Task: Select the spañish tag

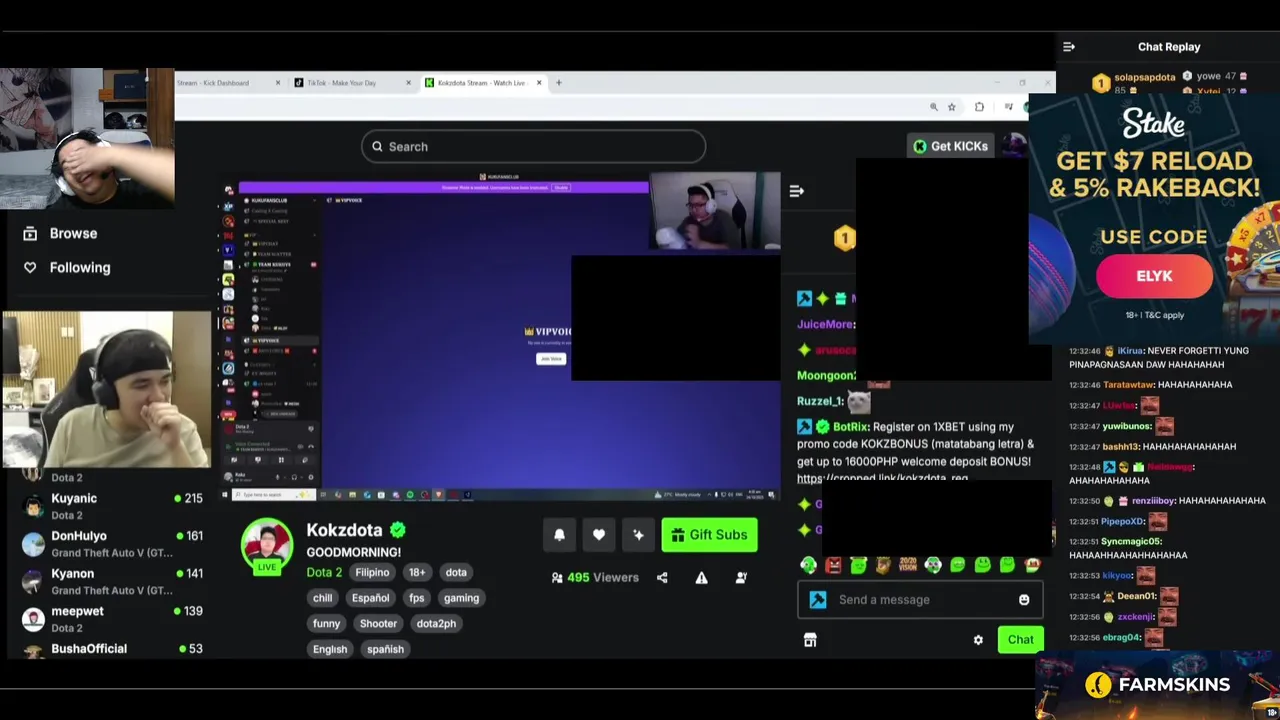Action: point(385,649)
